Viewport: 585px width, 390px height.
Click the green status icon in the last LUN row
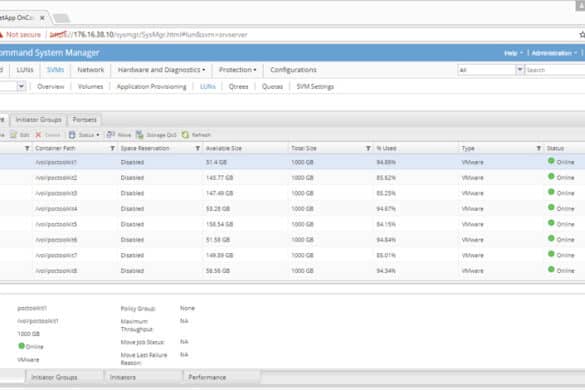coord(551,269)
